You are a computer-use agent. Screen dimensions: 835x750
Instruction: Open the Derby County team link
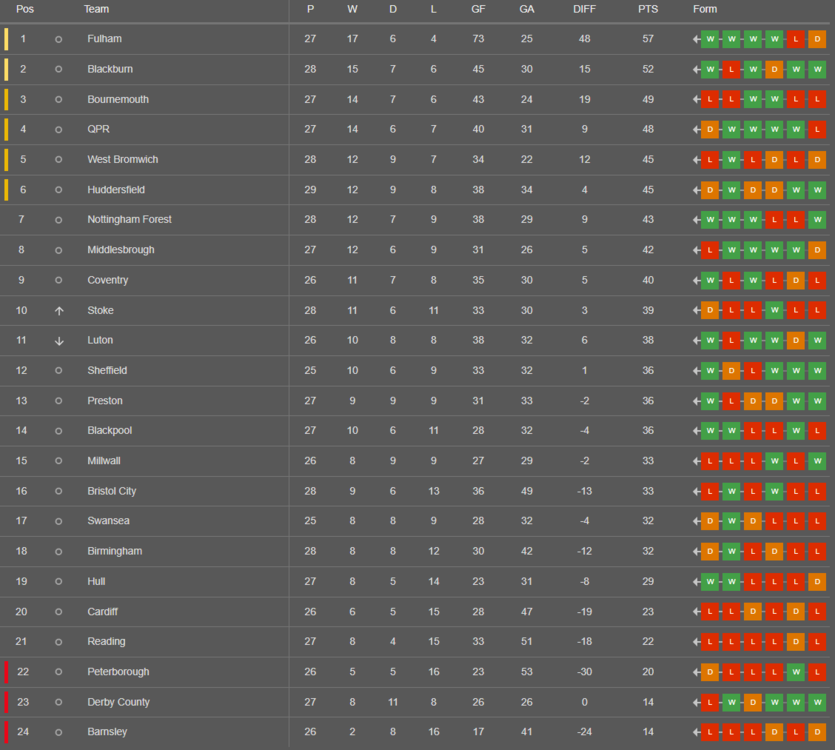118,702
